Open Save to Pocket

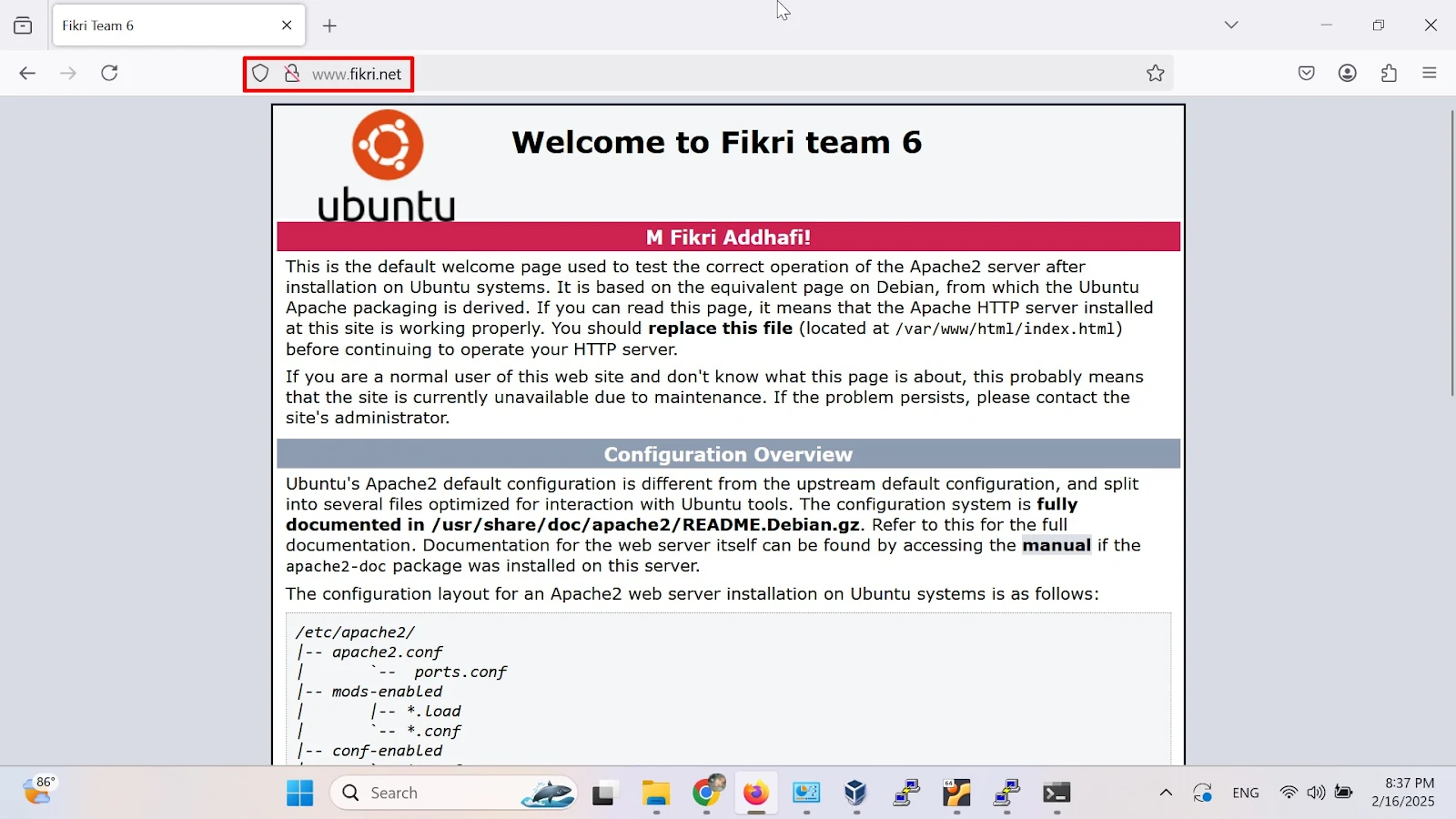pos(1307,73)
